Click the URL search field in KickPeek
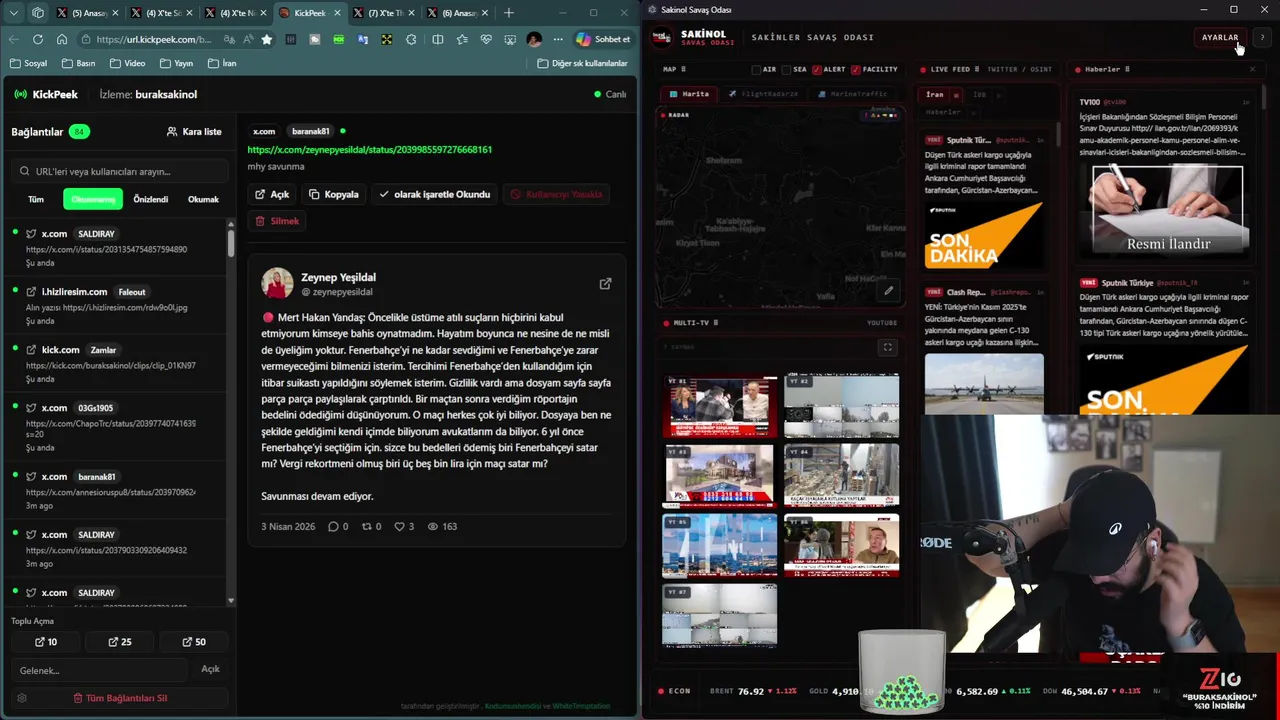 [118, 171]
